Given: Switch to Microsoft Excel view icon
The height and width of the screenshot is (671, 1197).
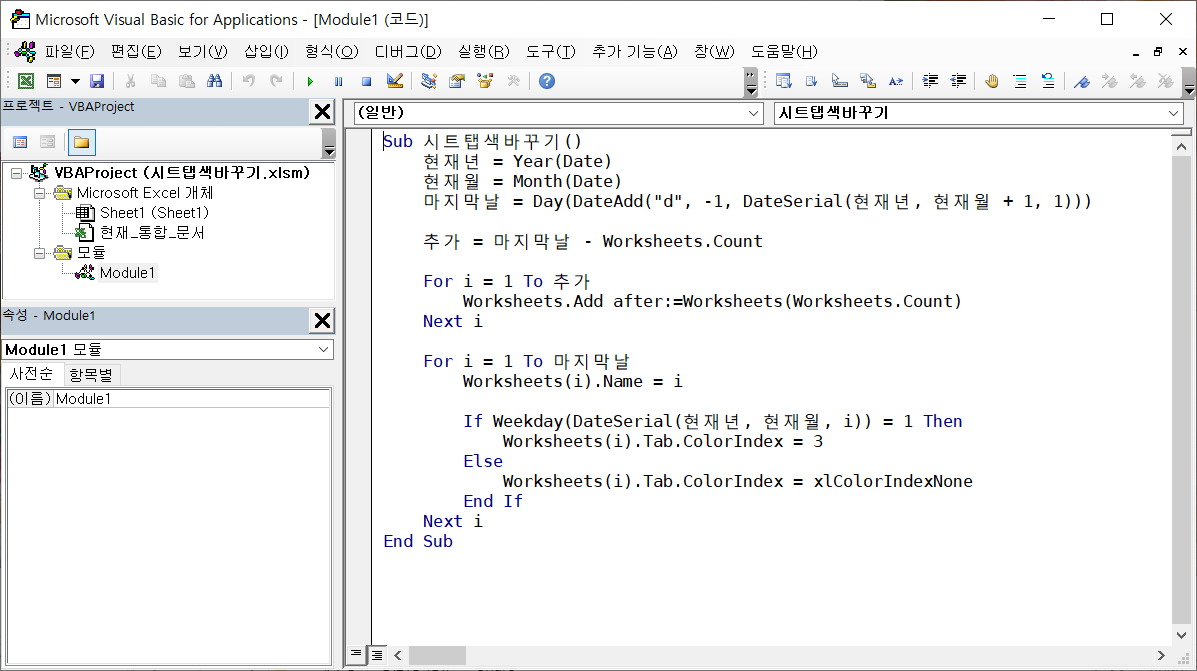Looking at the screenshot, I should coord(26,81).
